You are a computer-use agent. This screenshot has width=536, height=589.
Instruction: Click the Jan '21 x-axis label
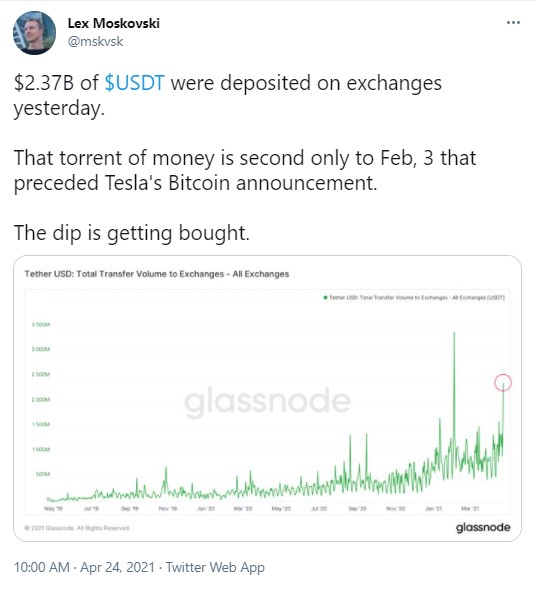pyautogui.click(x=433, y=509)
